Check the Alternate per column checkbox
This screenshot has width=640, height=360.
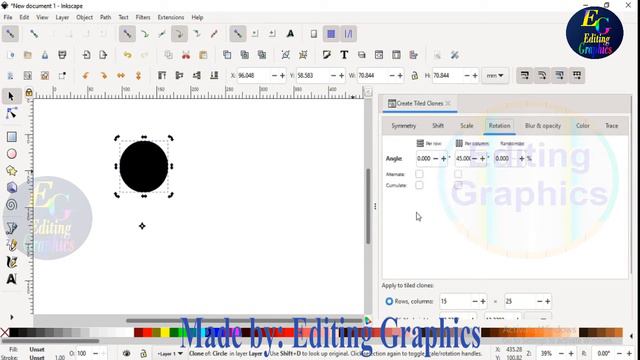point(458,174)
